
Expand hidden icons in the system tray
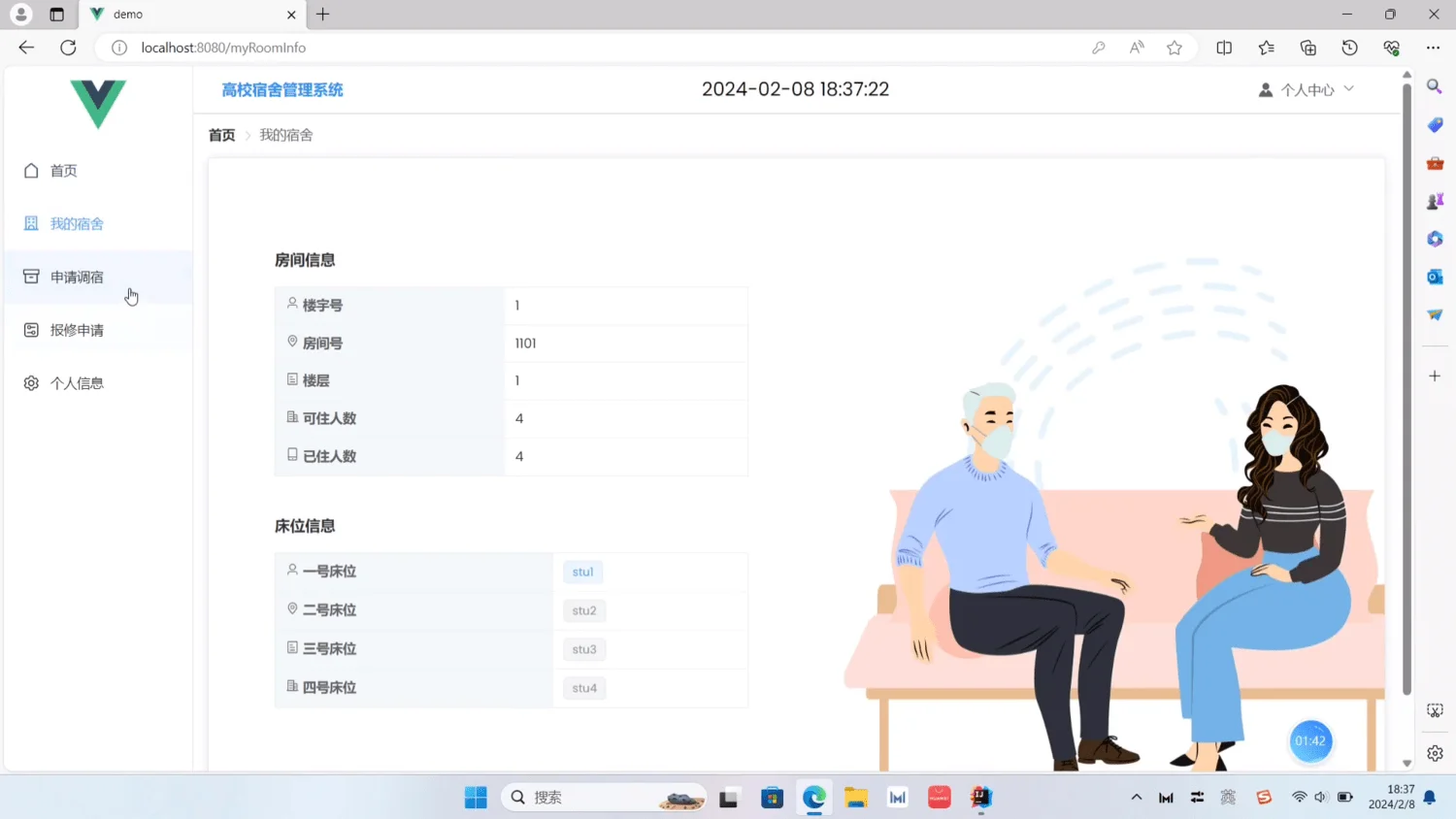point(1136,796)
